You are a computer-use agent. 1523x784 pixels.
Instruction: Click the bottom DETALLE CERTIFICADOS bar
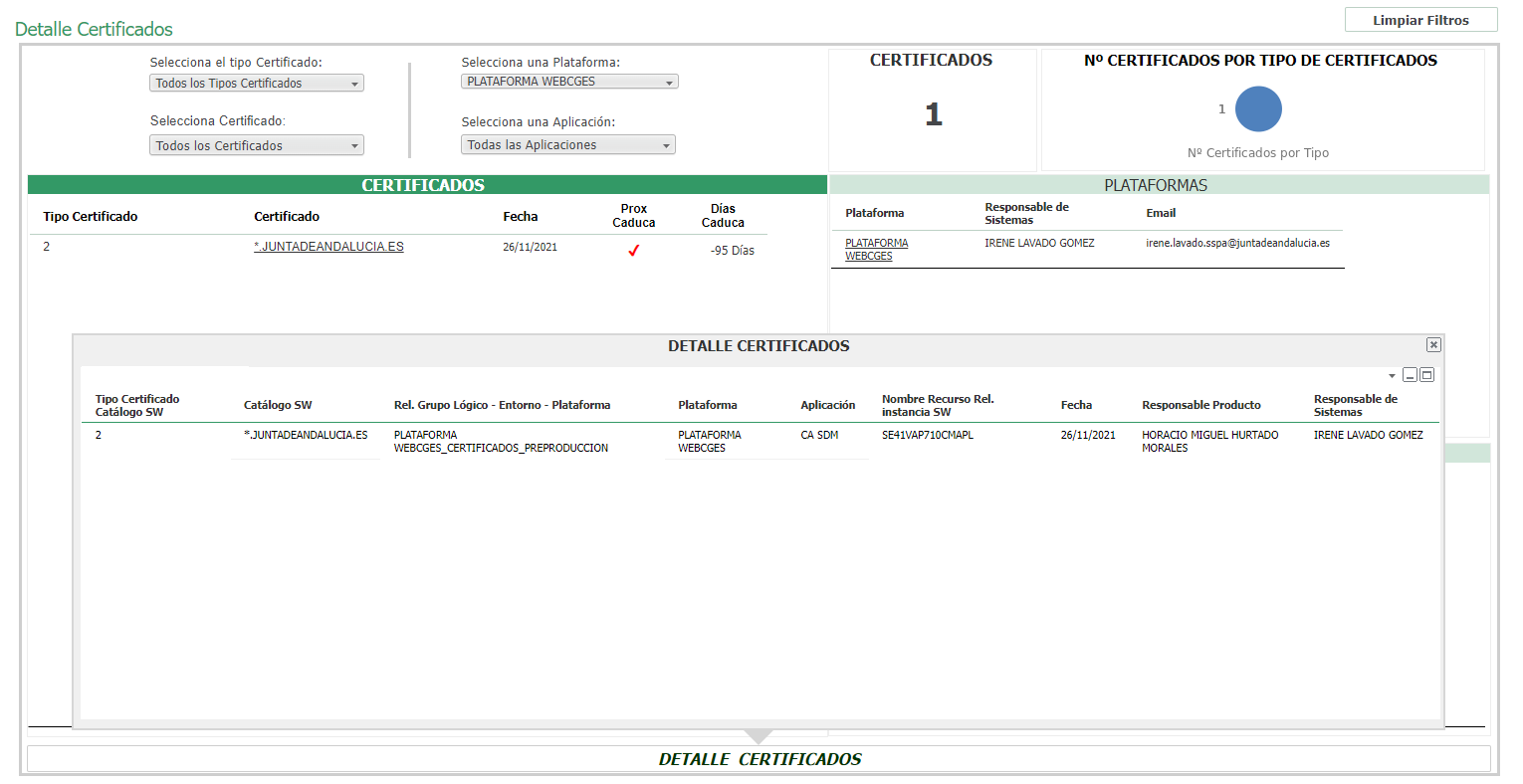[x=759, y=759]
